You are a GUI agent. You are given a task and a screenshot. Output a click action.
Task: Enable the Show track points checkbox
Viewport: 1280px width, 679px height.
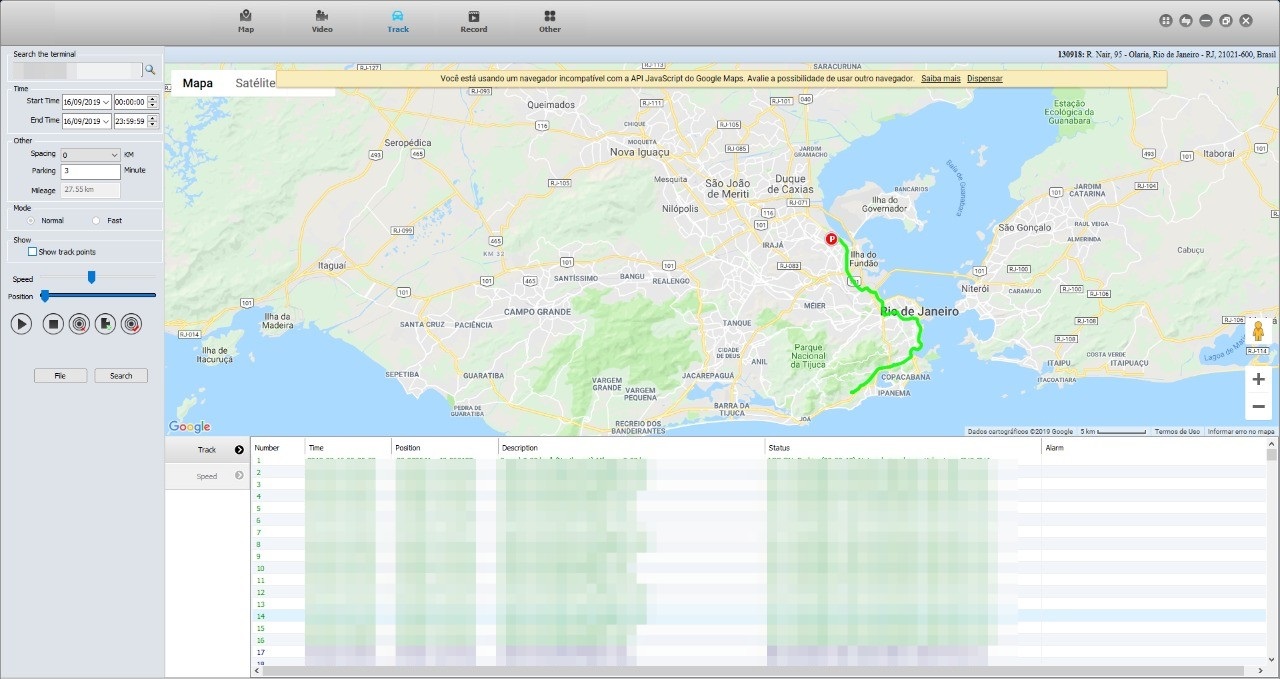(x=33, y=252)
